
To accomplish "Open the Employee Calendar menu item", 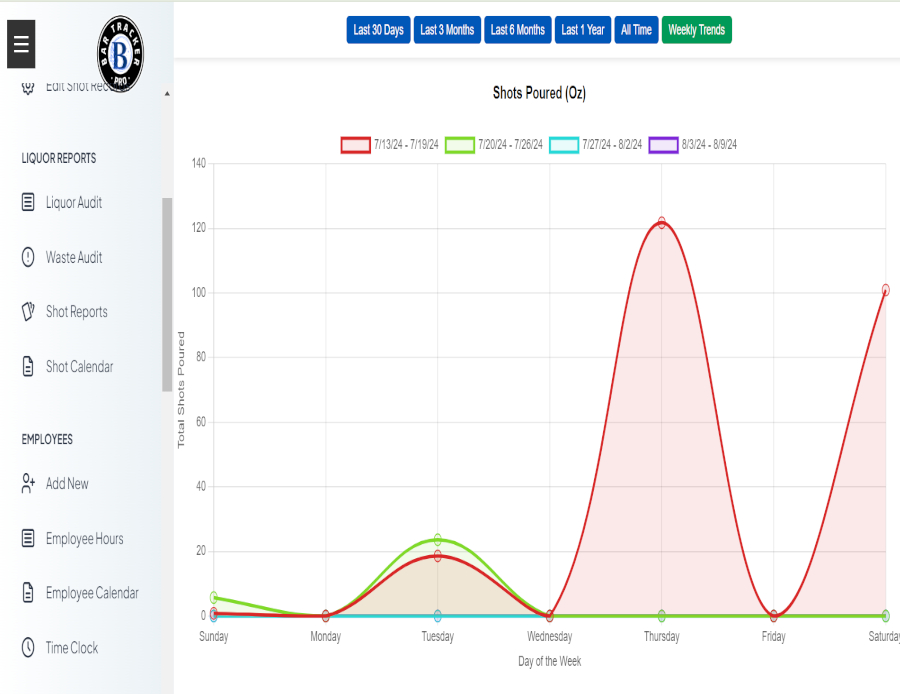I will click(92, 593).
